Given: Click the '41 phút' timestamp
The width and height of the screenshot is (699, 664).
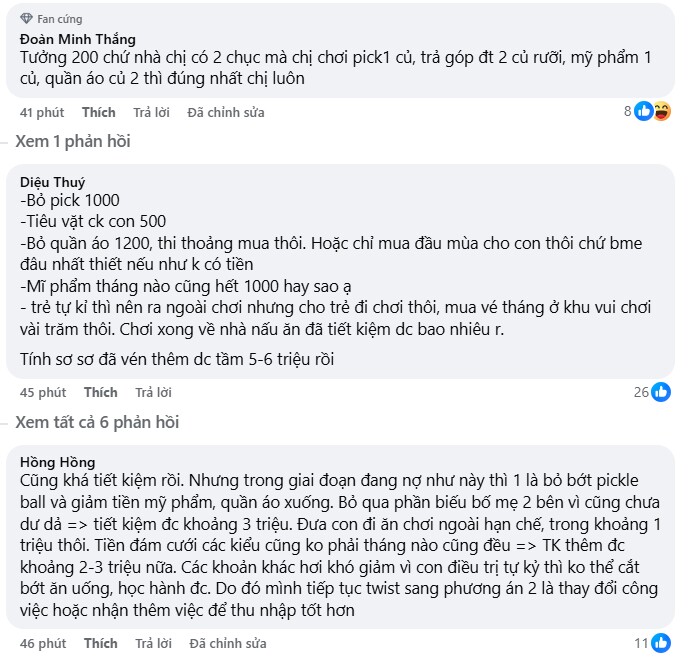Looking at the screenshot, I should pyautogui.click(x=42, y=112).
